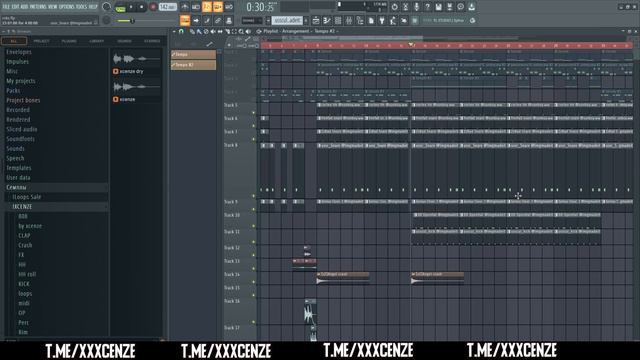
Task: Click the stamp note grouping icon
Action: tap(229, 20)
